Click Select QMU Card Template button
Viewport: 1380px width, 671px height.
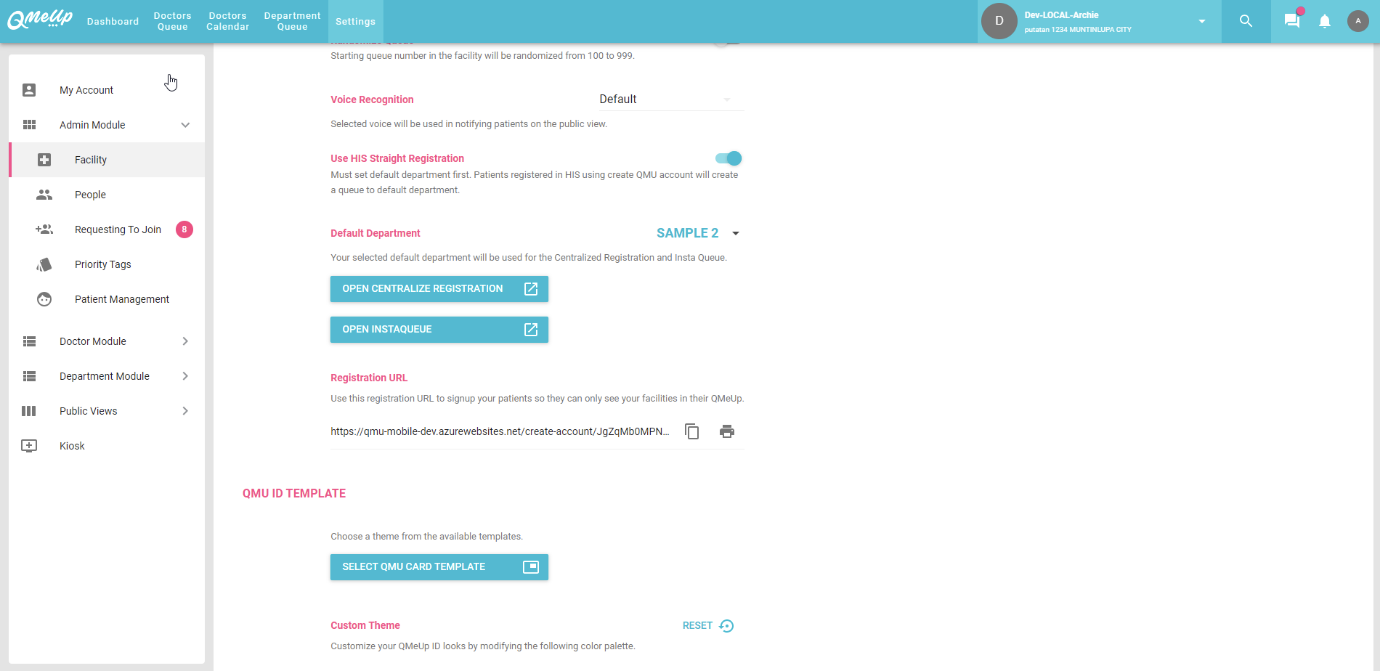click(439, 567)
